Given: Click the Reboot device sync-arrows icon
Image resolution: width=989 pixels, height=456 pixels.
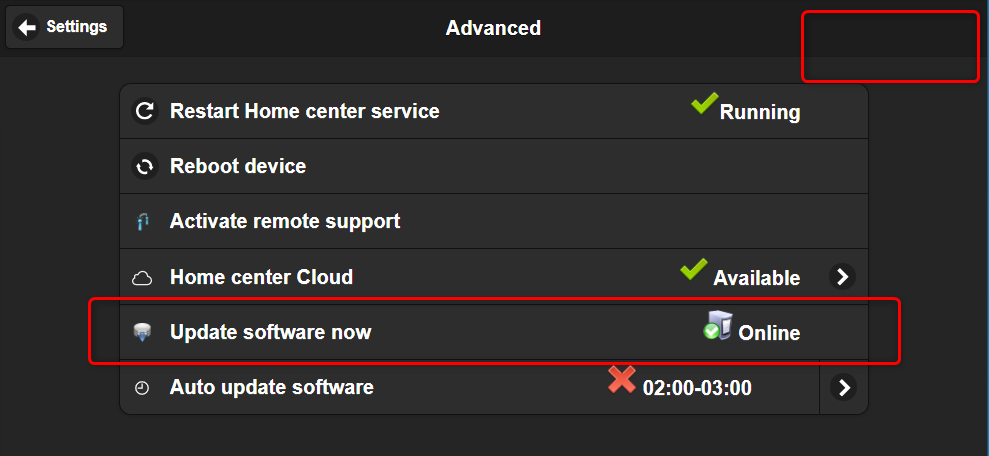Looking at the screenshot, I should tap(144, 167).
